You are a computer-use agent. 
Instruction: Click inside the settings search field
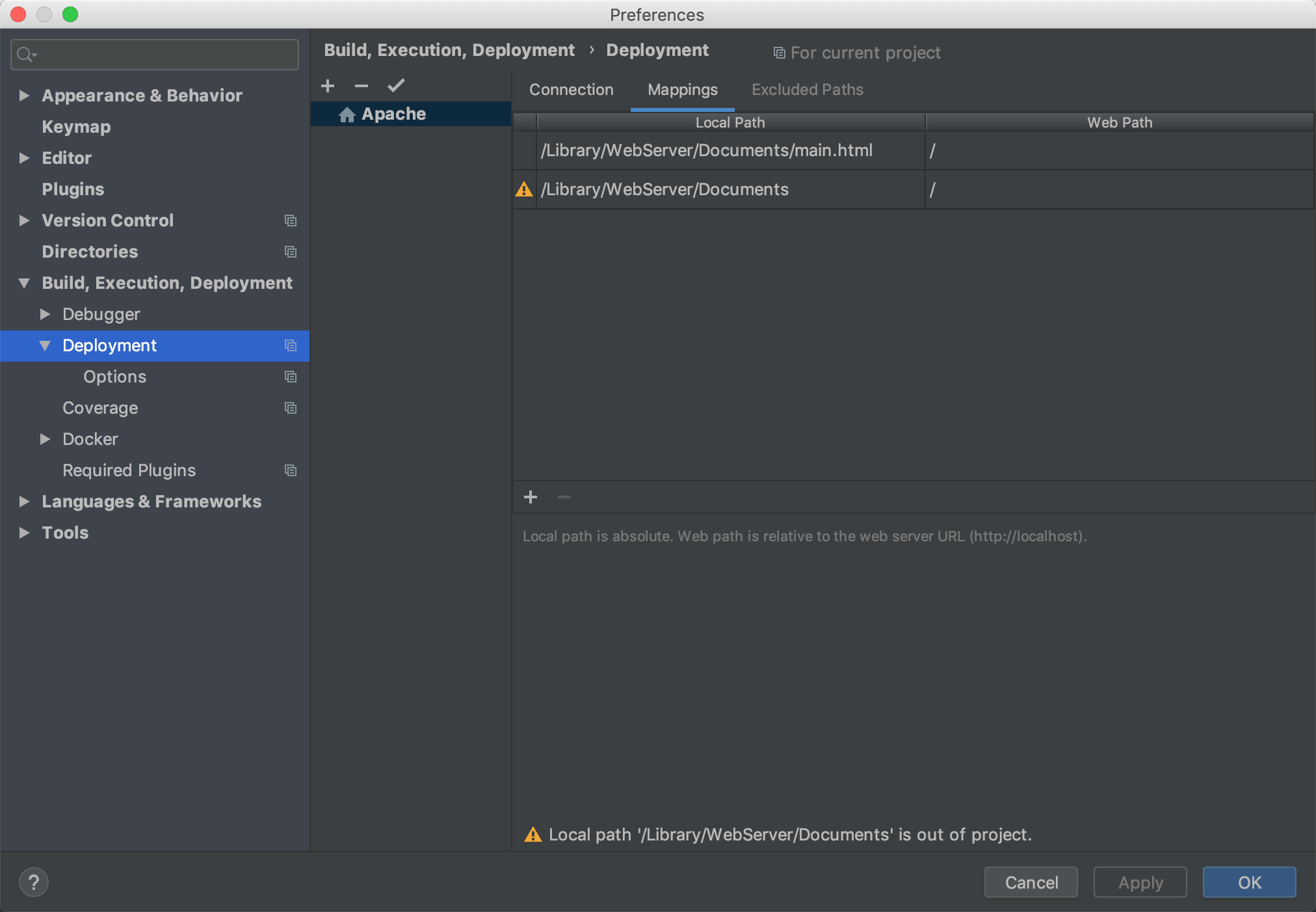(154, 54)
